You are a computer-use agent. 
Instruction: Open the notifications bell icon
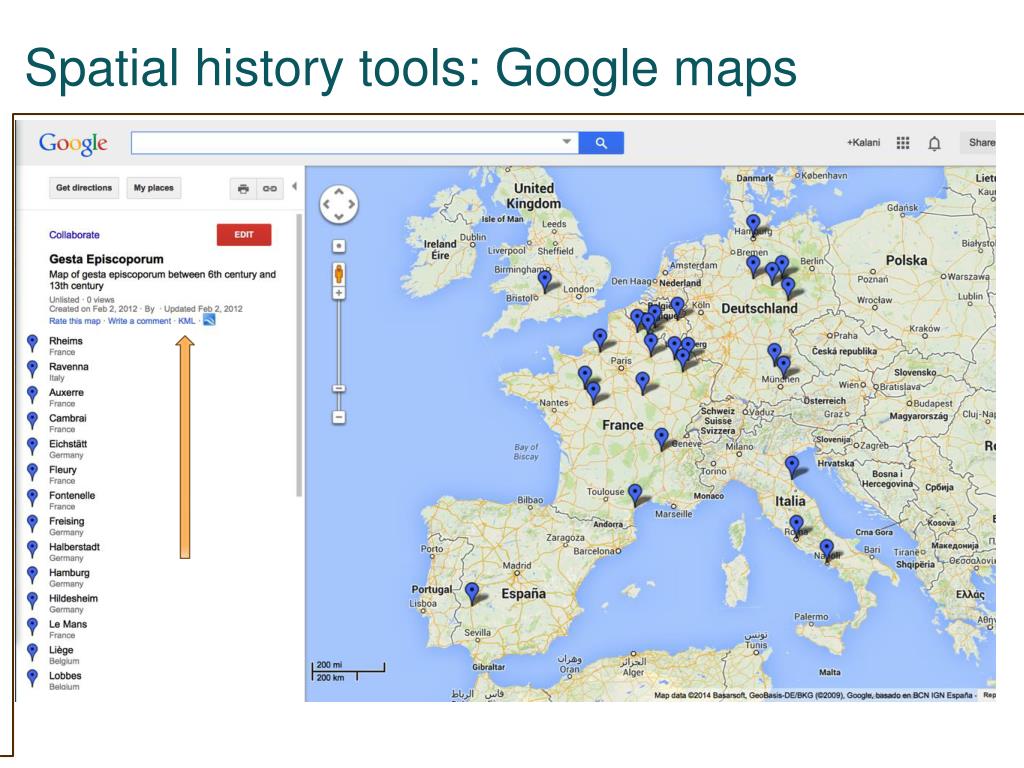click(935, 143)
